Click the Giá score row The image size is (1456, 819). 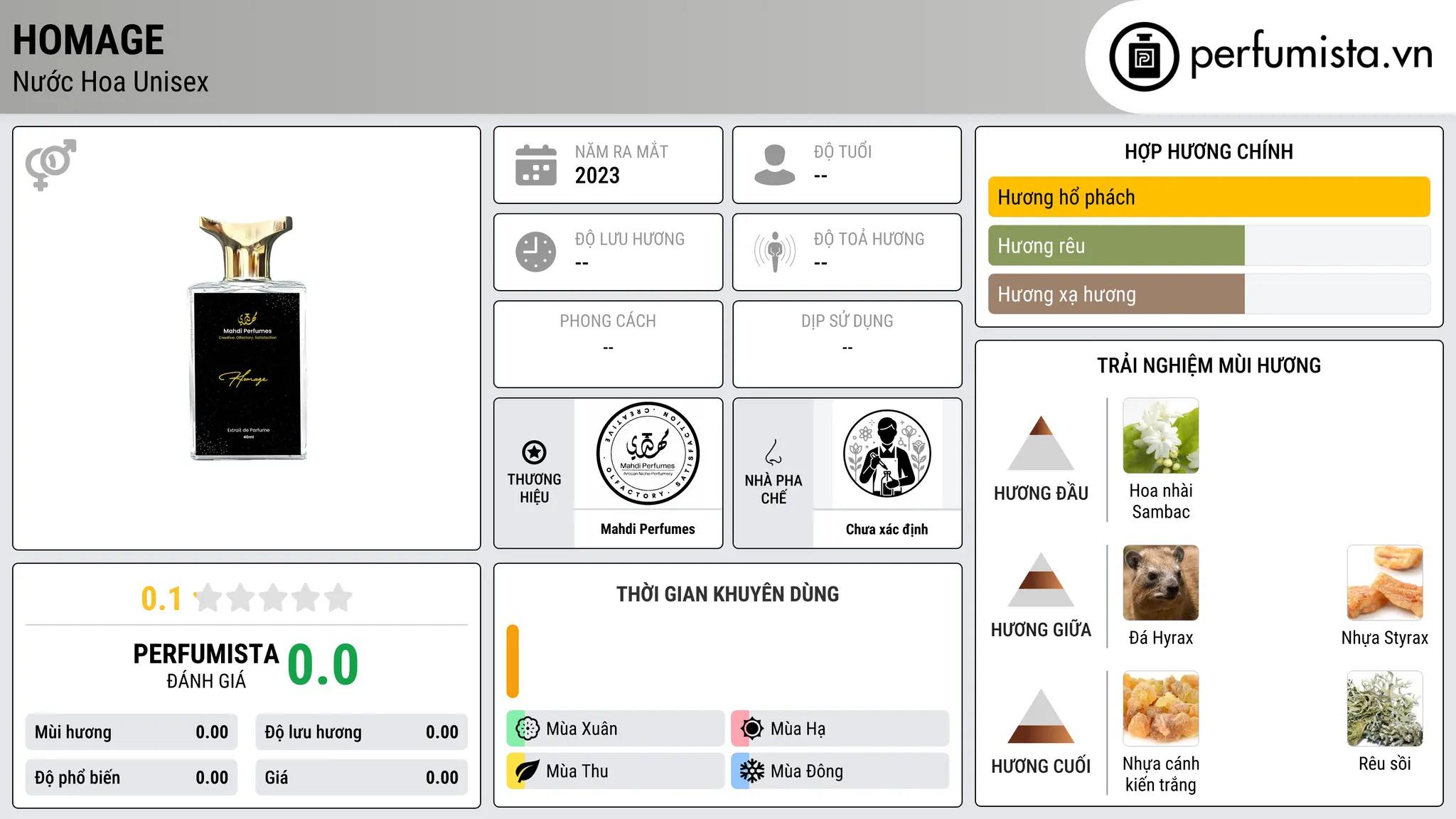[x=361, y=778]
